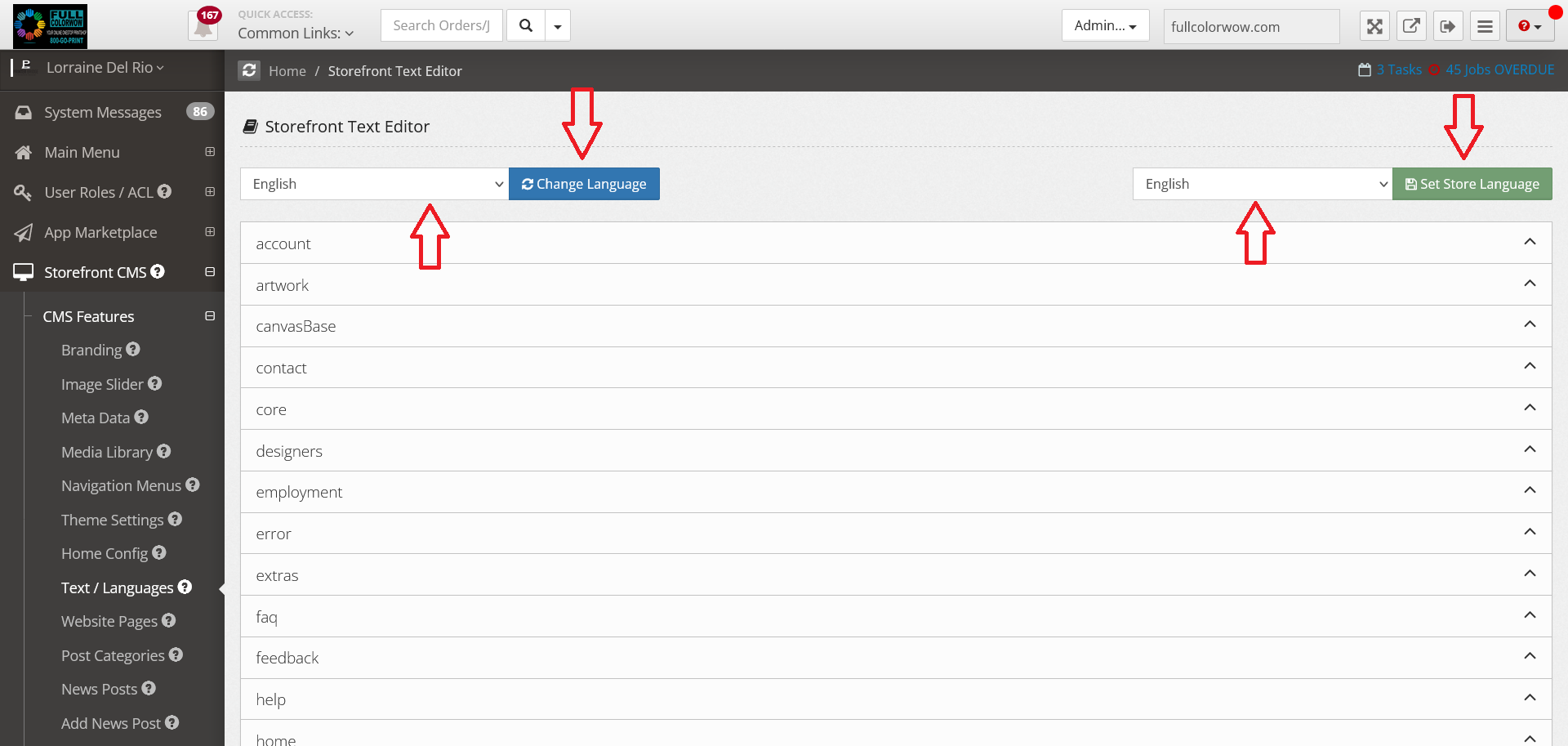
Task: Open the notifications bell with 167 alerts
Action: pyautogui.click(x=203, y=25)
